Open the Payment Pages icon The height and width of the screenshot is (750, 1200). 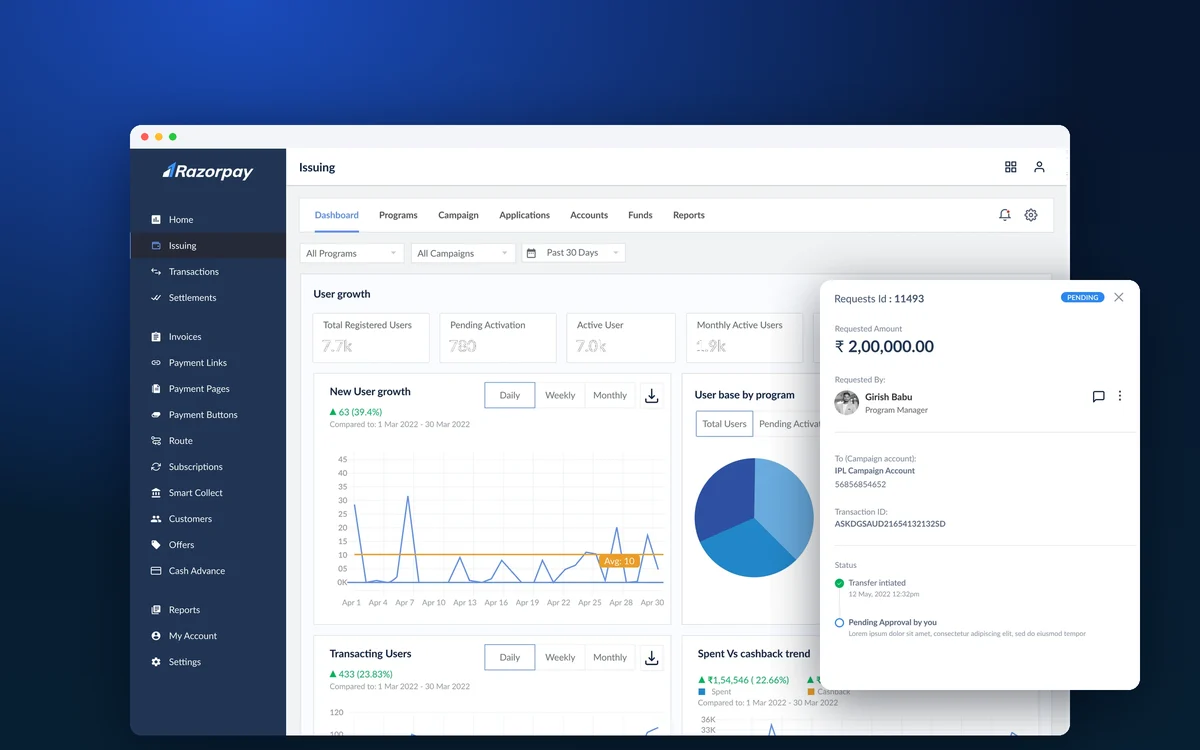(156, 389)
